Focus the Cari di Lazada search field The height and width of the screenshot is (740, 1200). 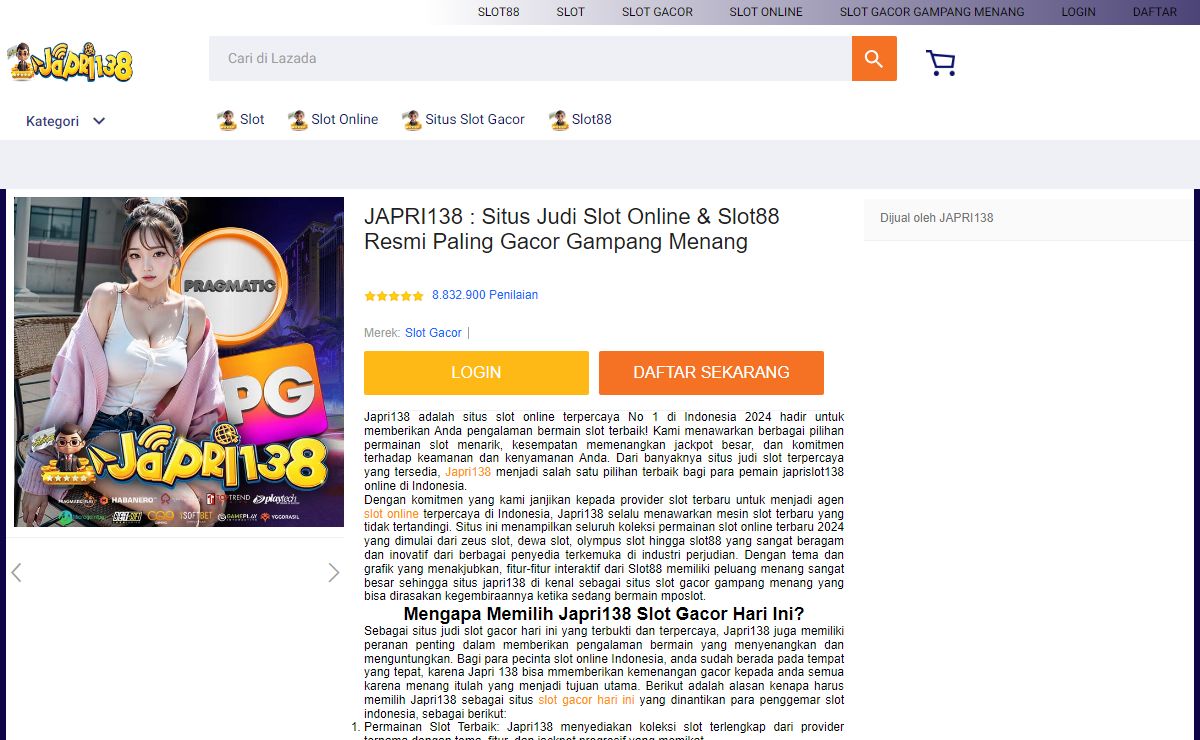coord(530,59)
